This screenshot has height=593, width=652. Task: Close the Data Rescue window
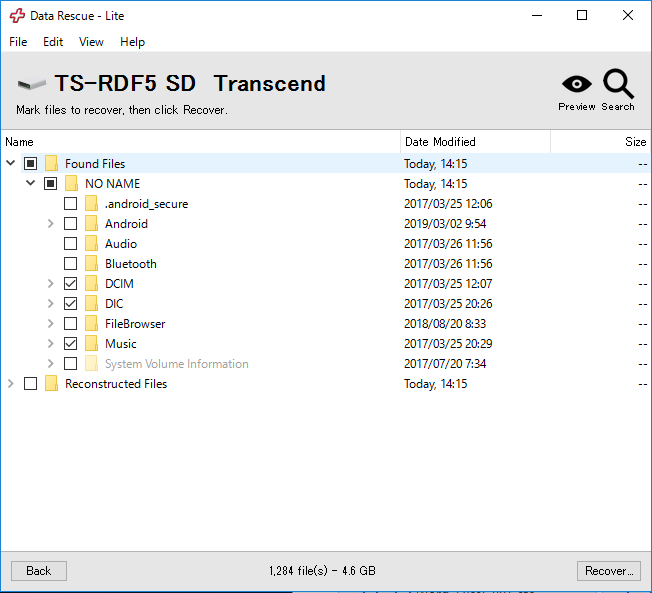628,16
